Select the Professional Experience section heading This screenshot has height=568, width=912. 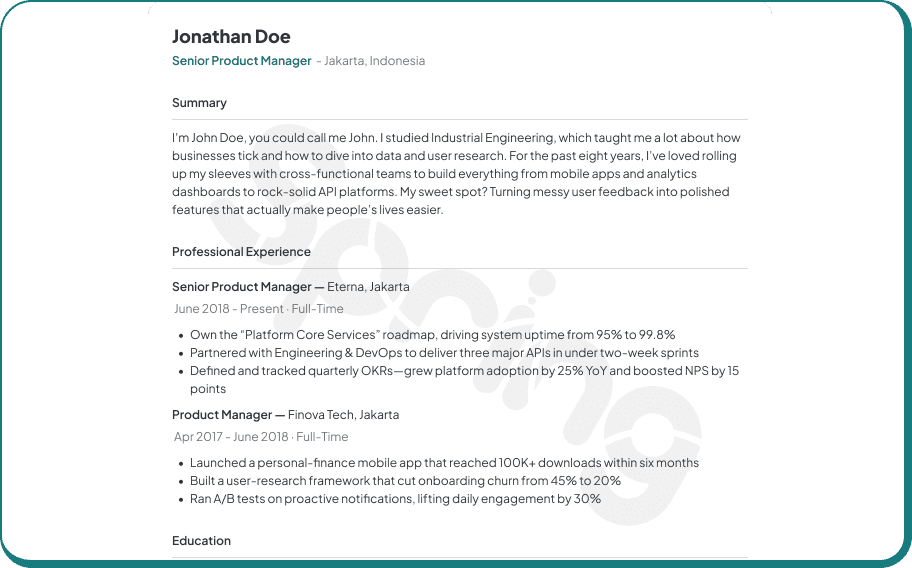click(241, 252)
